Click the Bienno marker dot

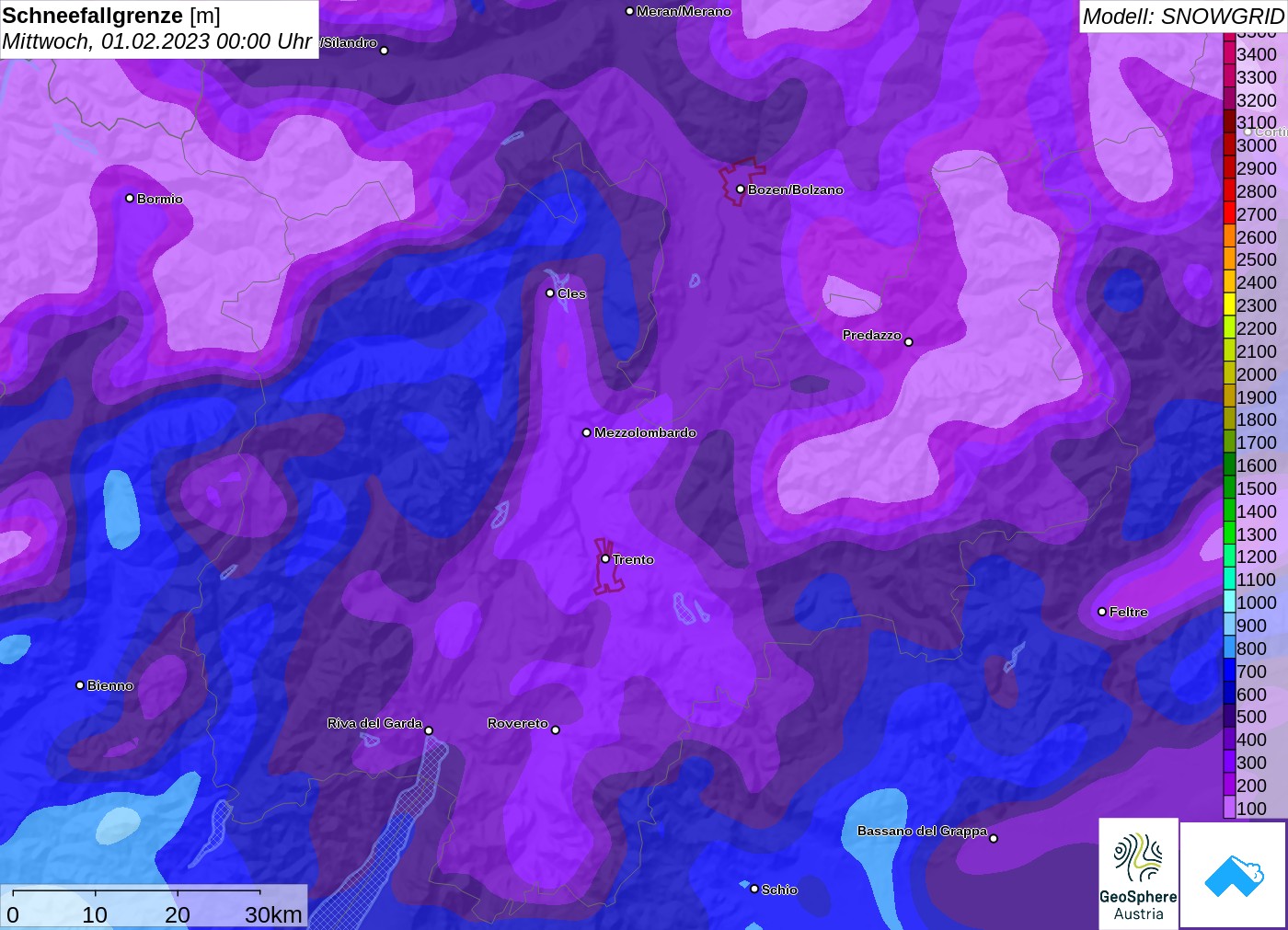[x=80, y=685]
